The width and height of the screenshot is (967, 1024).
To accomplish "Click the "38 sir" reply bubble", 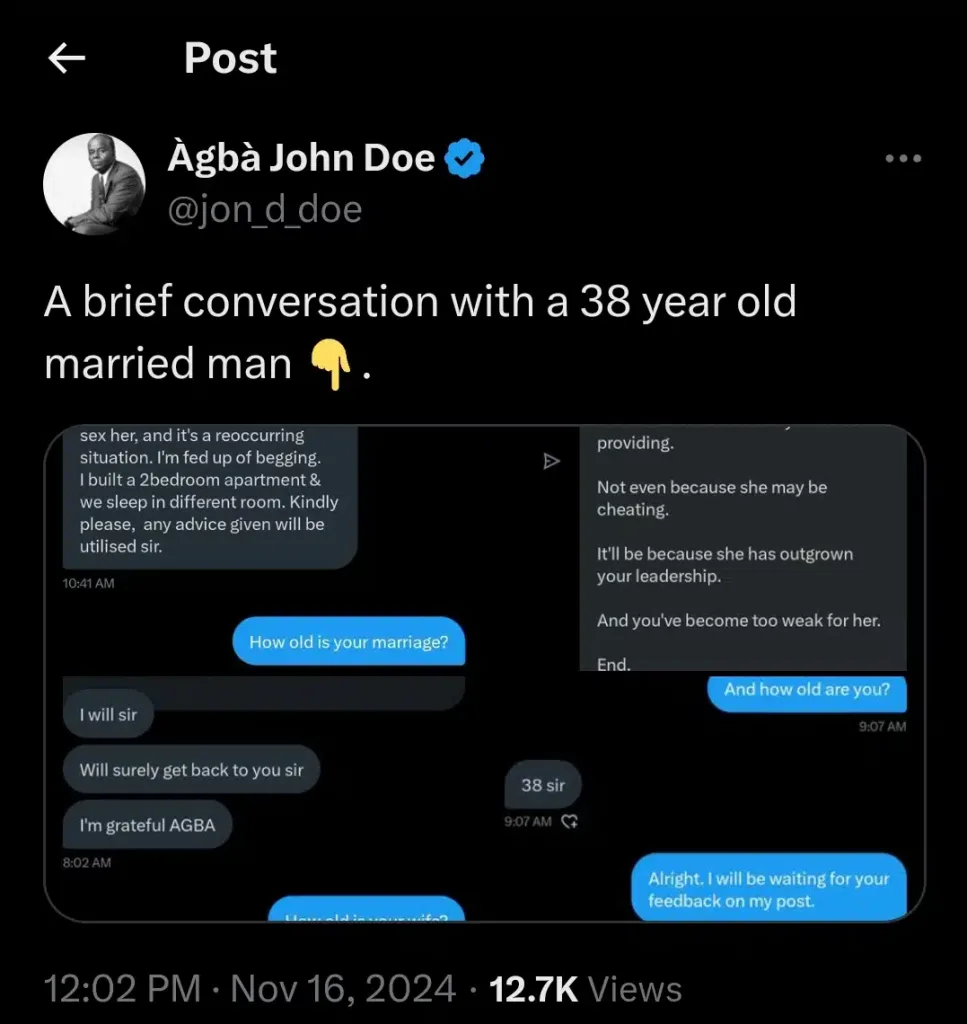I will [x=543, y=785].
